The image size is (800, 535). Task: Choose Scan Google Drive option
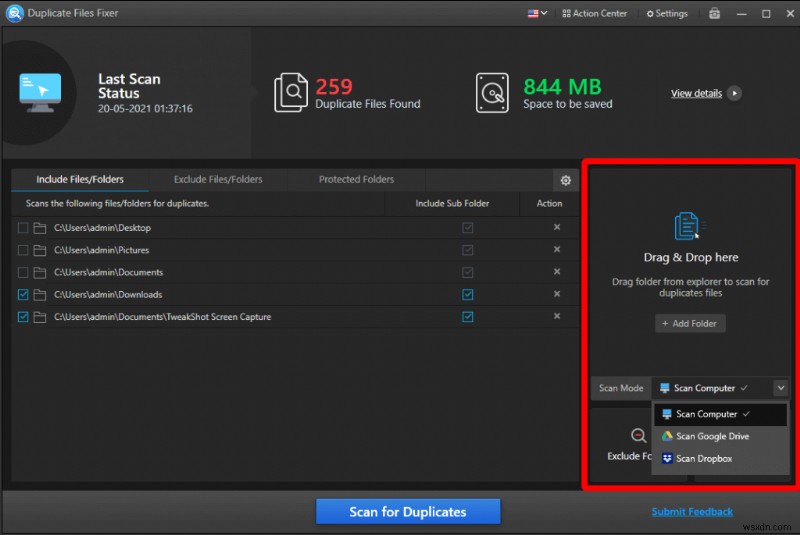pyautogui.click(x=720, y=437)
